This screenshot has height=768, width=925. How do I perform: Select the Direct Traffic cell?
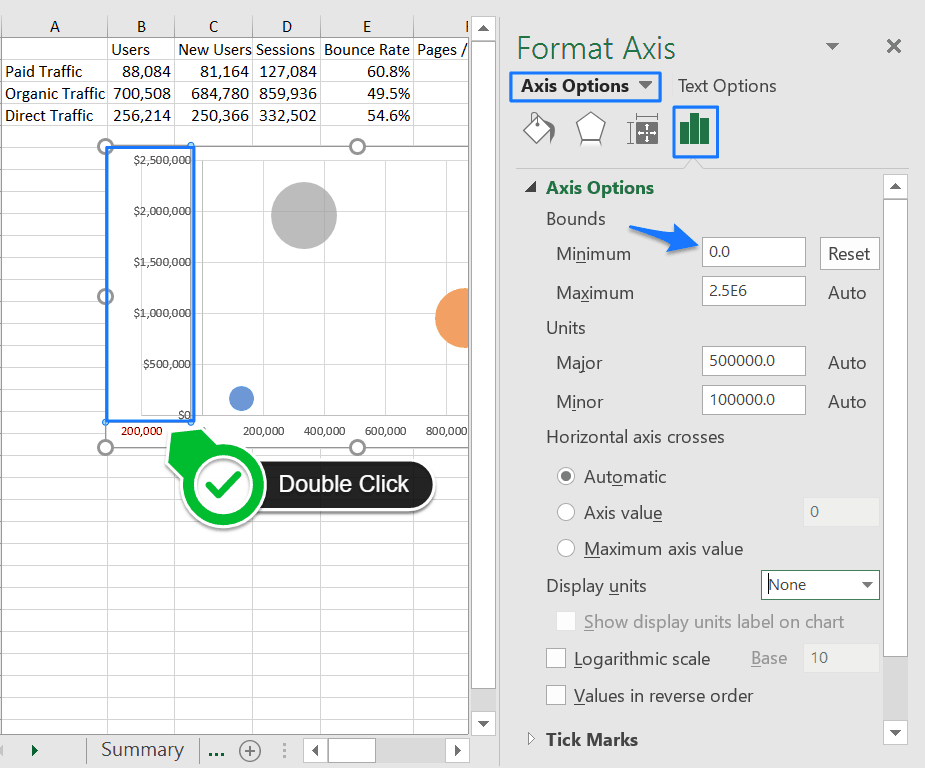(54, 115)
